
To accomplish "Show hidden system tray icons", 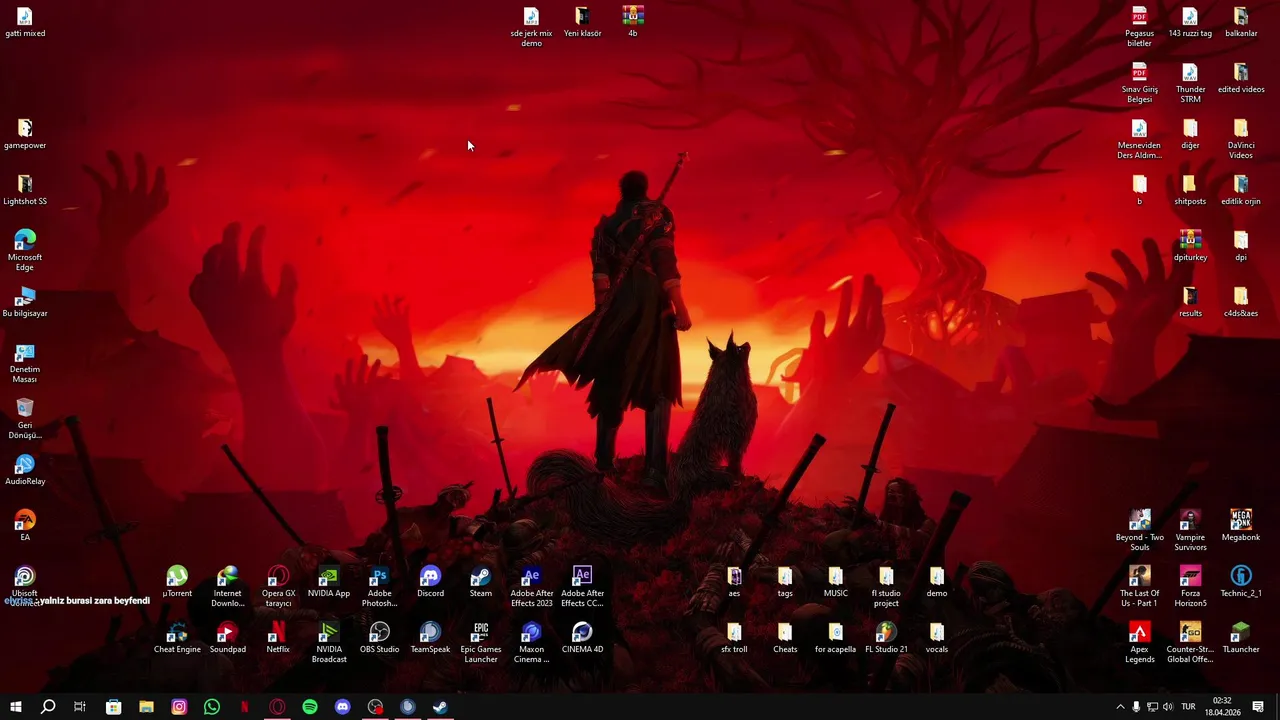I will coord(1120,707).
